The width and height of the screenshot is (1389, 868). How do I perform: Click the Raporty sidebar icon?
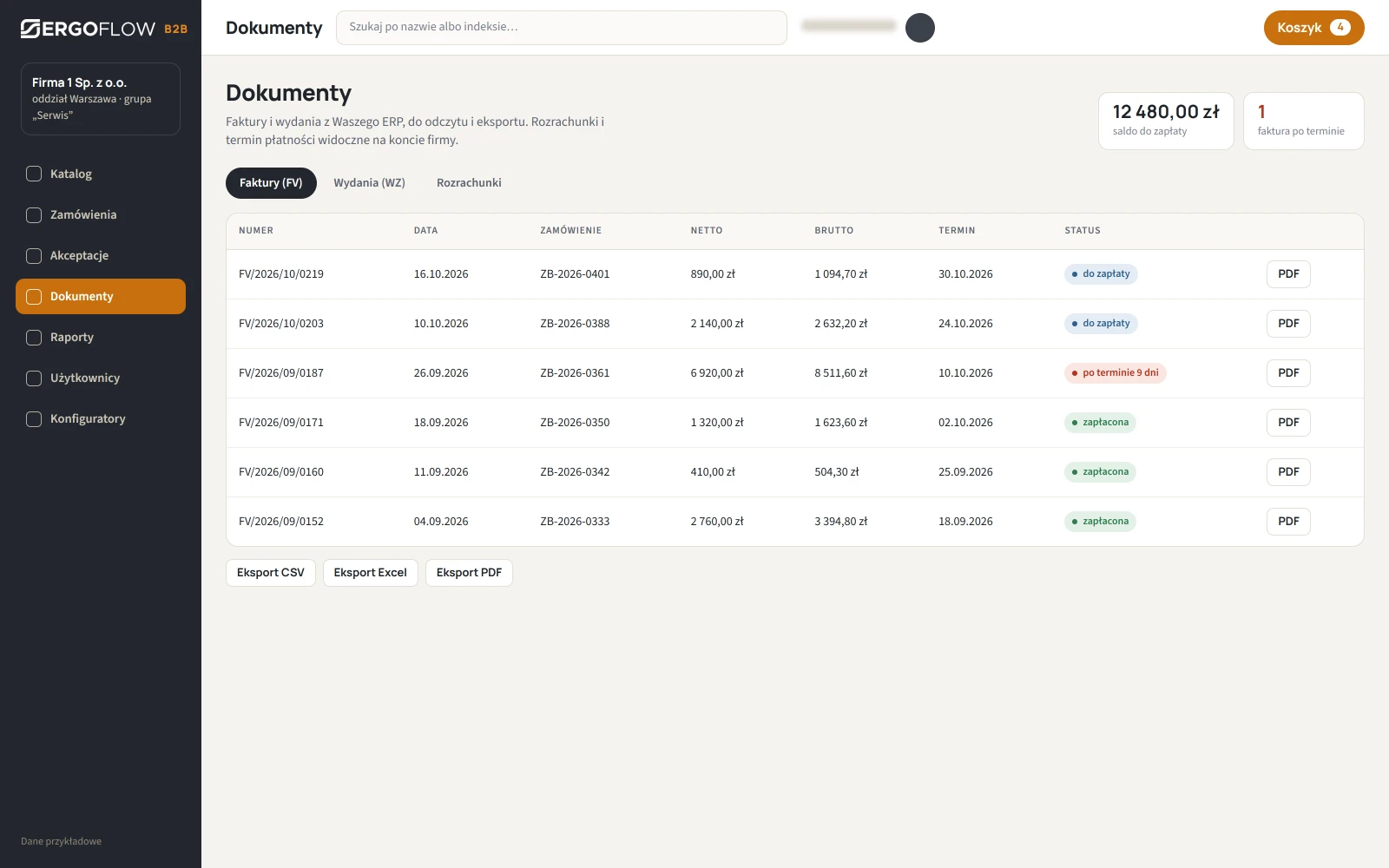[x=34, y=337]
